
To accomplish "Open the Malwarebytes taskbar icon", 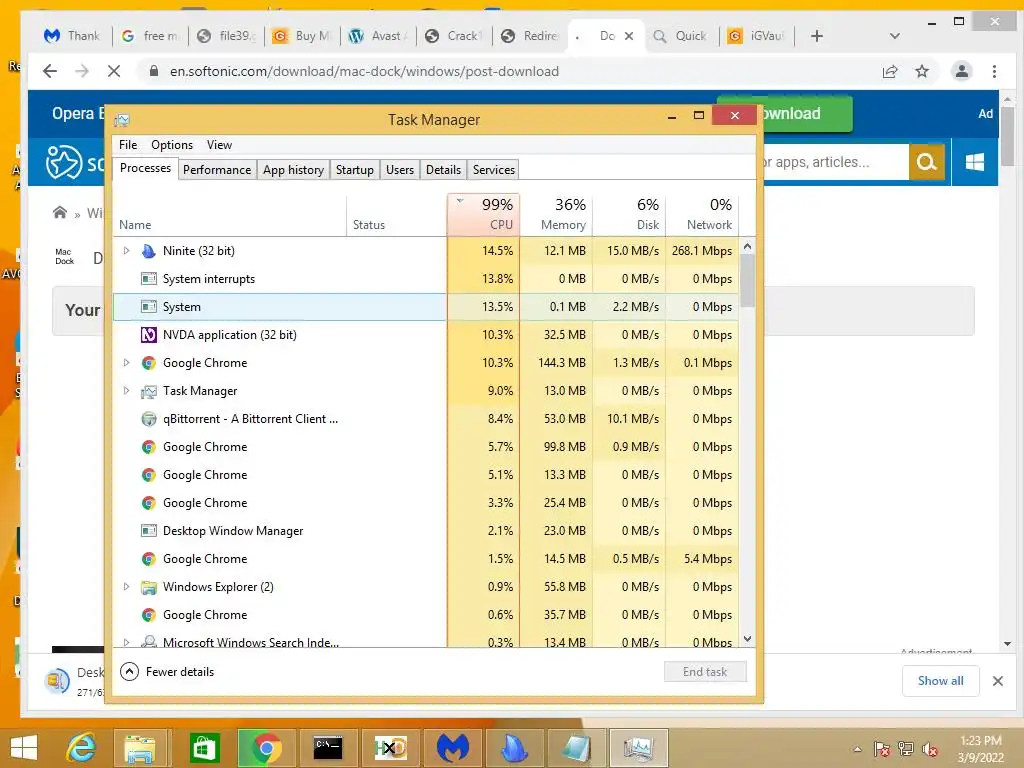I will pos(453,748).
